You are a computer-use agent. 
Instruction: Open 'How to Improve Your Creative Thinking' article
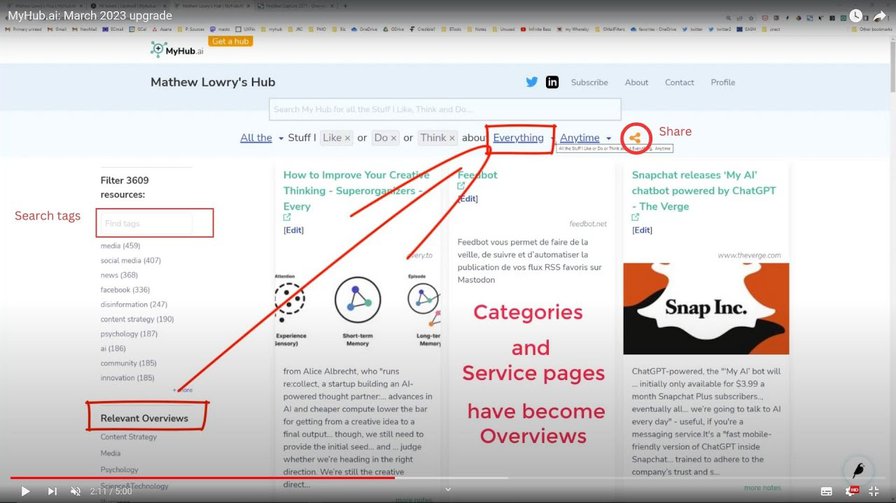(355, 190)
